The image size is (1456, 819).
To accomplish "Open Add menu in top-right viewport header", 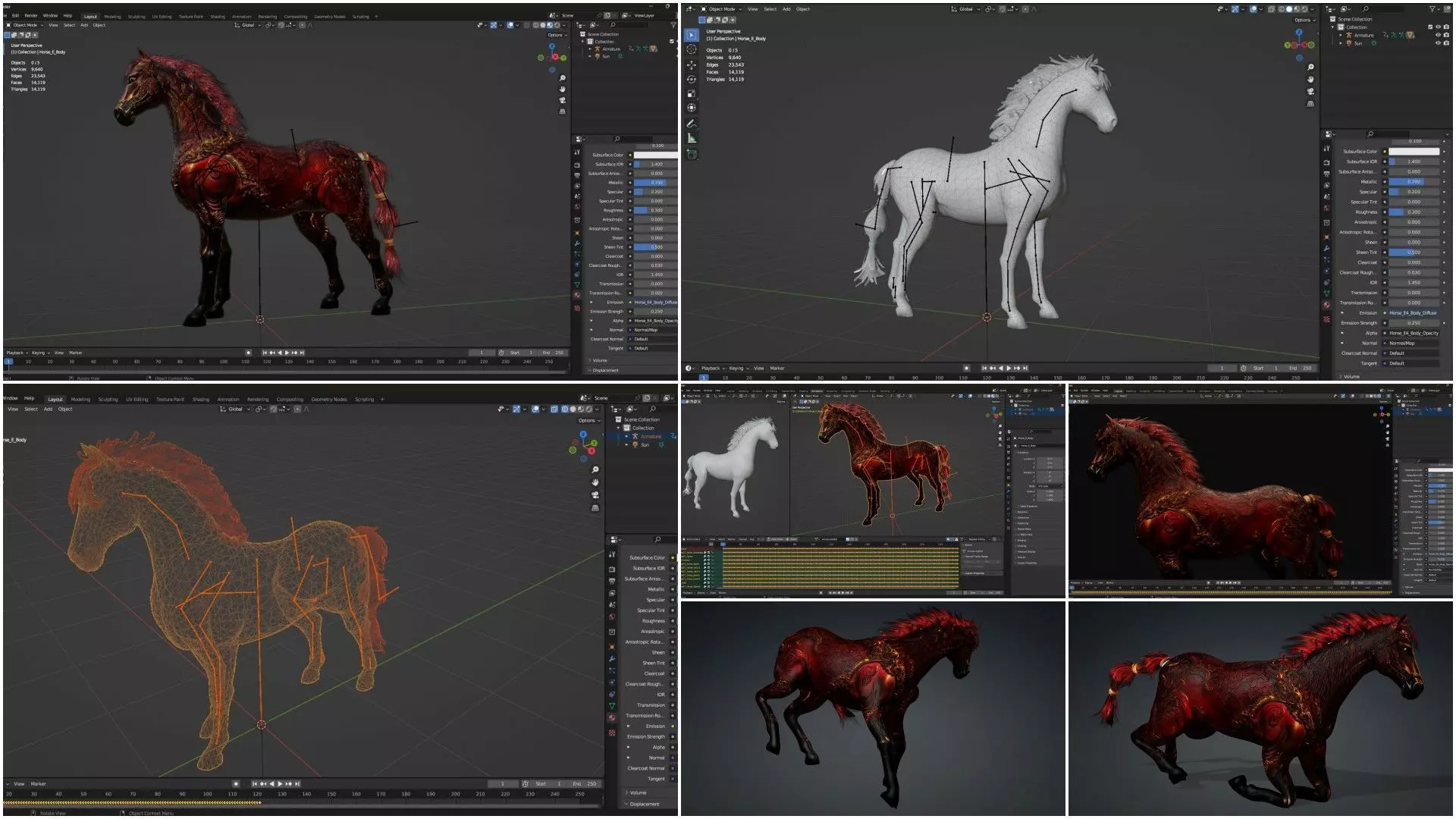I will [x=786, y=9].
